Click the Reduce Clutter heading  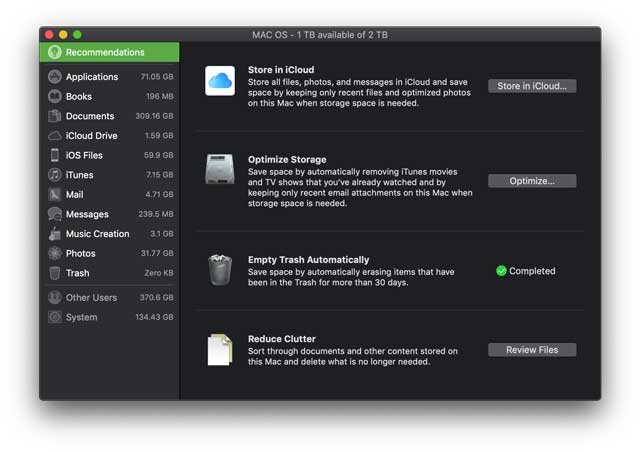tap(282, 339)
